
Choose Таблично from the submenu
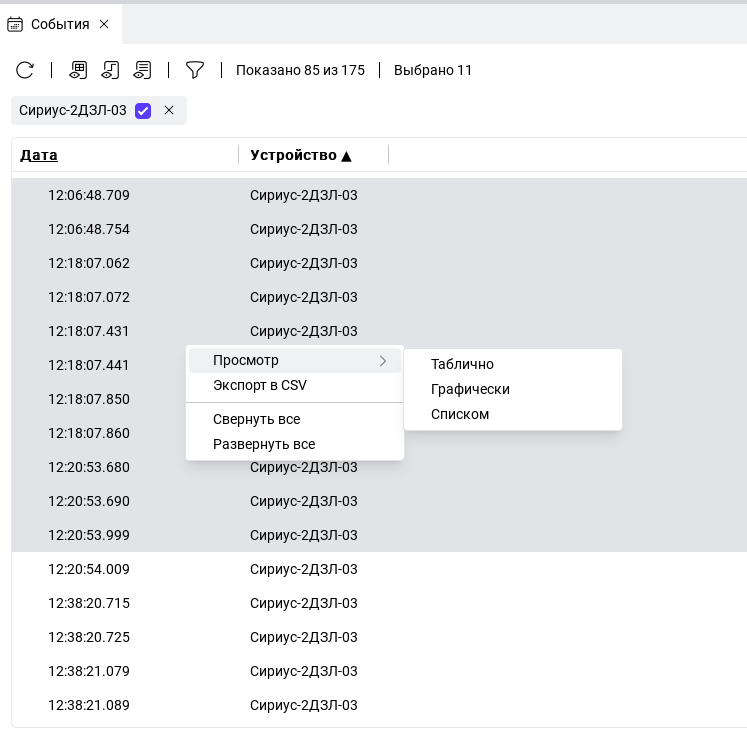462,365
